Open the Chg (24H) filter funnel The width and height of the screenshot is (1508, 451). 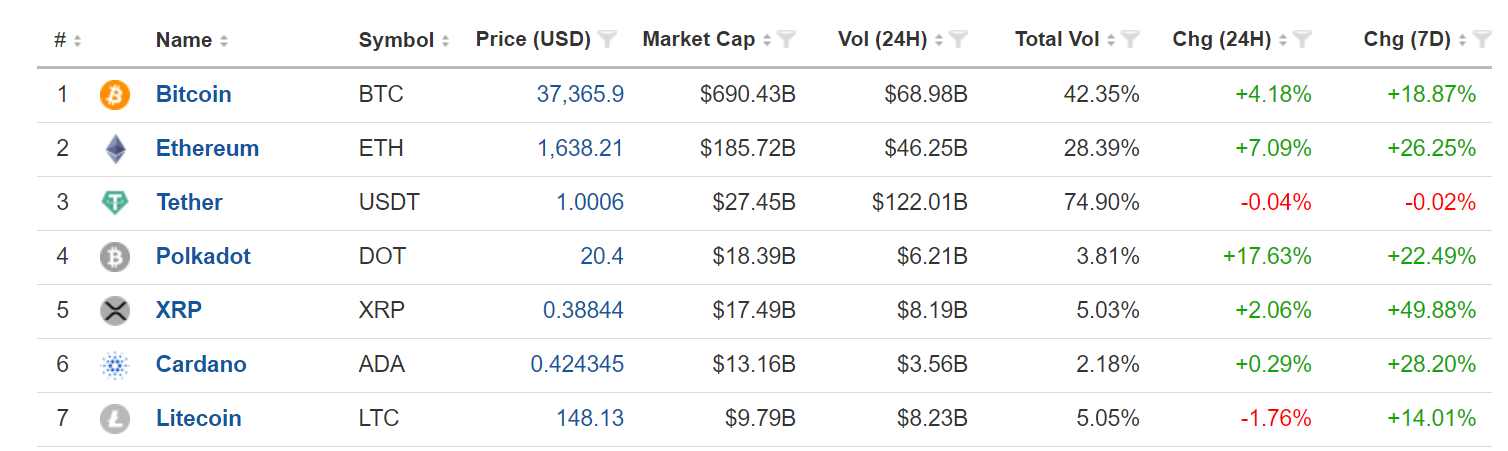coord(1302,40)
